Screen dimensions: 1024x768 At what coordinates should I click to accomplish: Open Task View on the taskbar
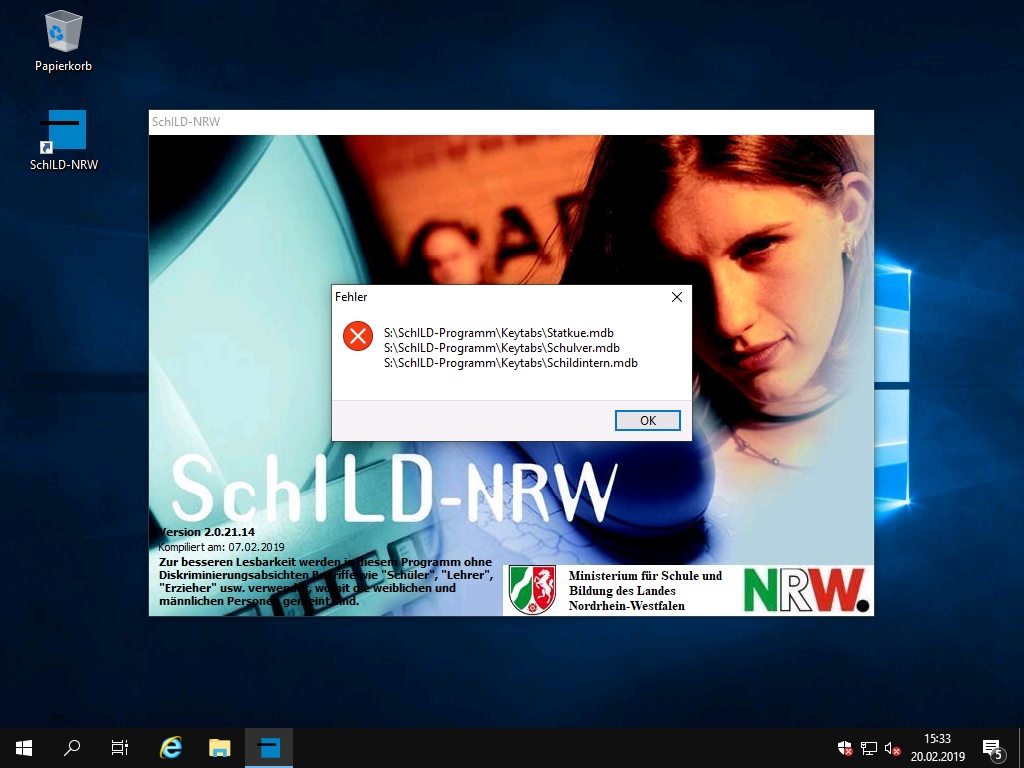tap(120, 748)
